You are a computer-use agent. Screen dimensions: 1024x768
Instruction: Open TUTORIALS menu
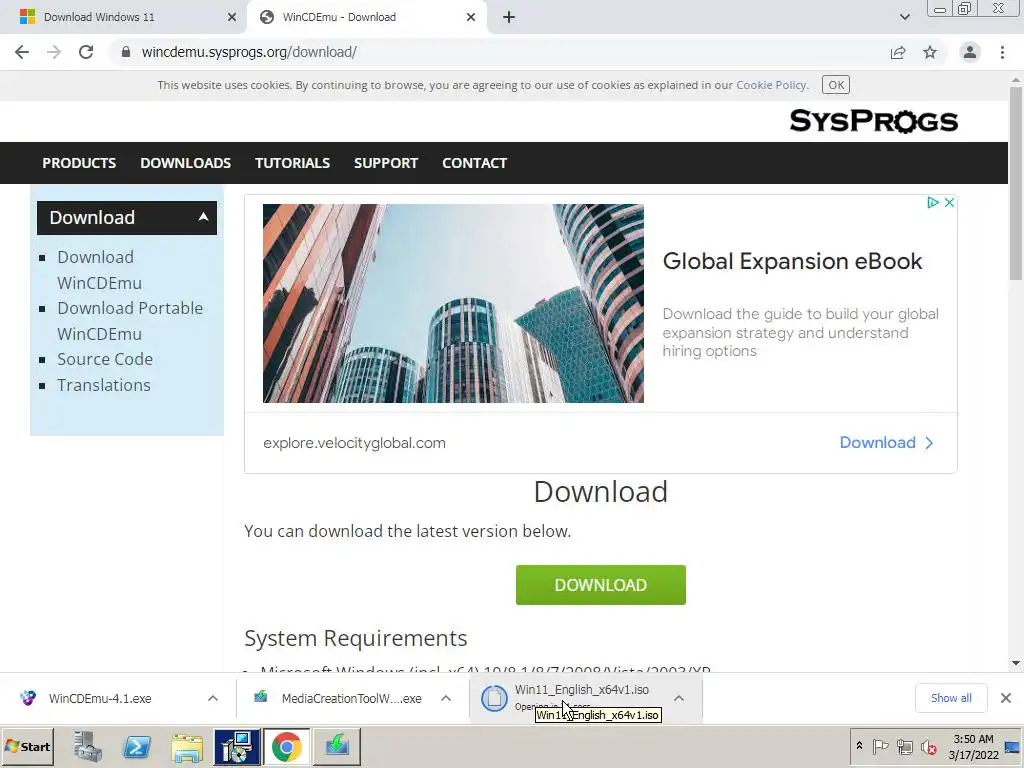click(x=293, y=163)
